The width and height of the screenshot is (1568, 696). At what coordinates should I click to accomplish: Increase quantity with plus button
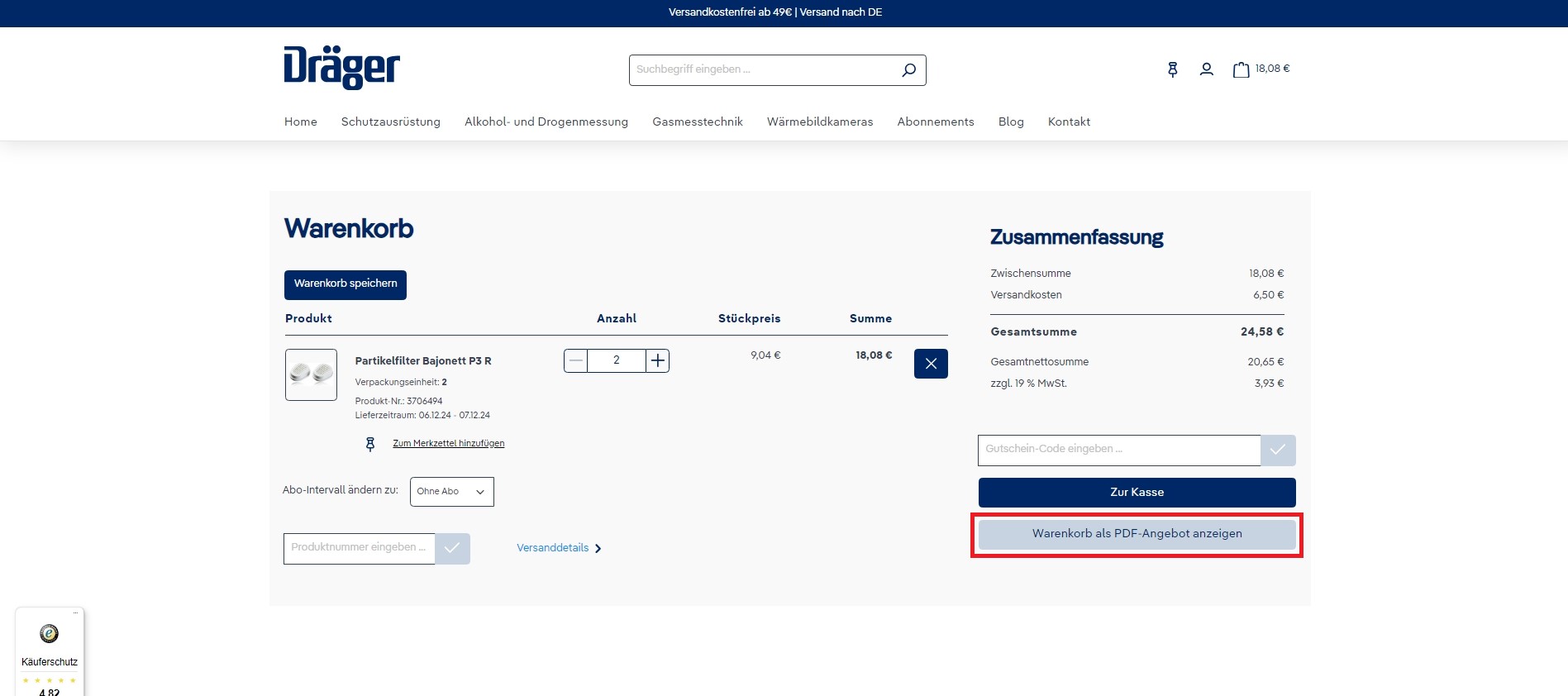click(657, 360)
